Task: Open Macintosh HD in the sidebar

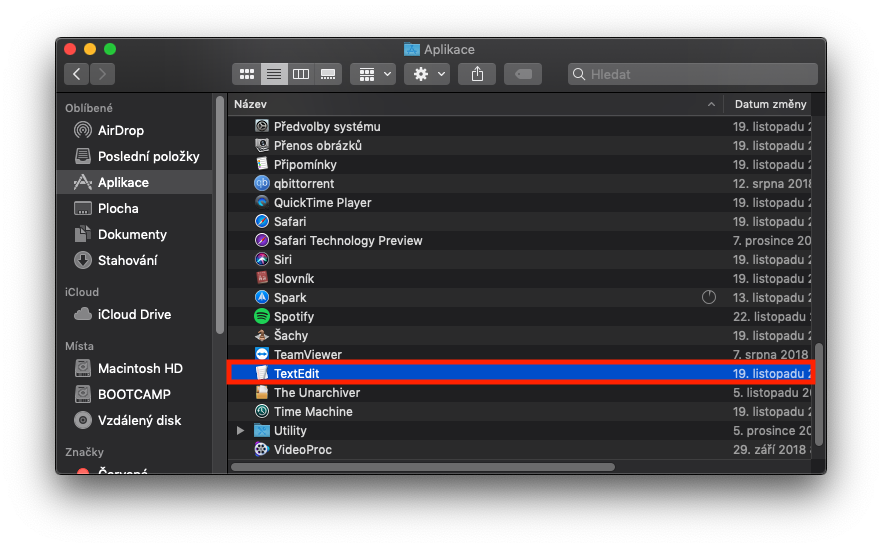Action: click(135, 369)
